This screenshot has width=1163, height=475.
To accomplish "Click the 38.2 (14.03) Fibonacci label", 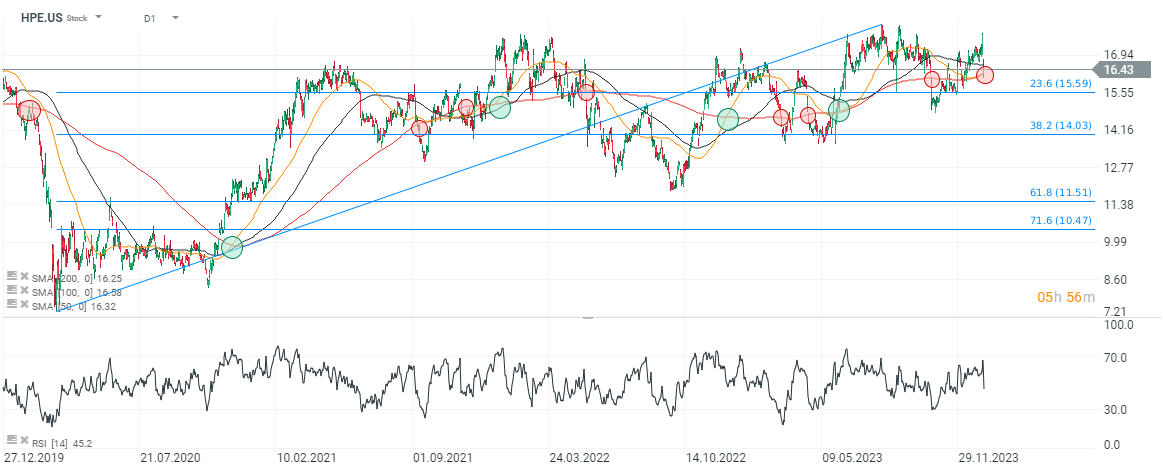I will tap(1061, 126).
